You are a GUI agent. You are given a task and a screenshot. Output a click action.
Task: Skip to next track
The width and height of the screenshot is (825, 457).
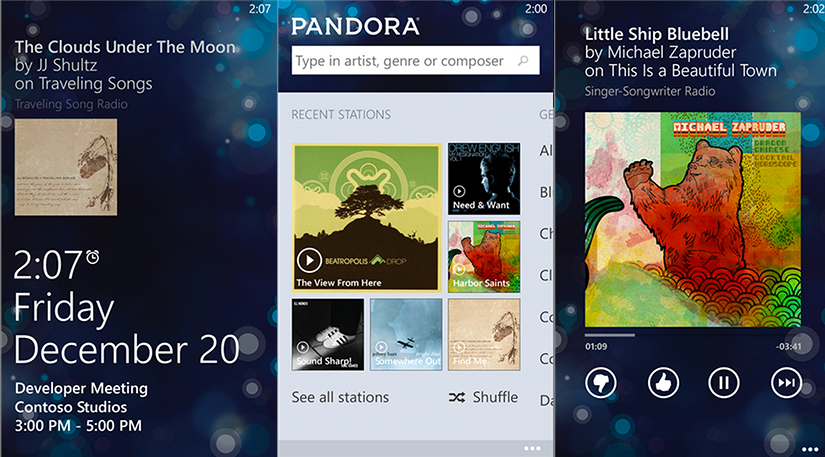tap(786, 383)
